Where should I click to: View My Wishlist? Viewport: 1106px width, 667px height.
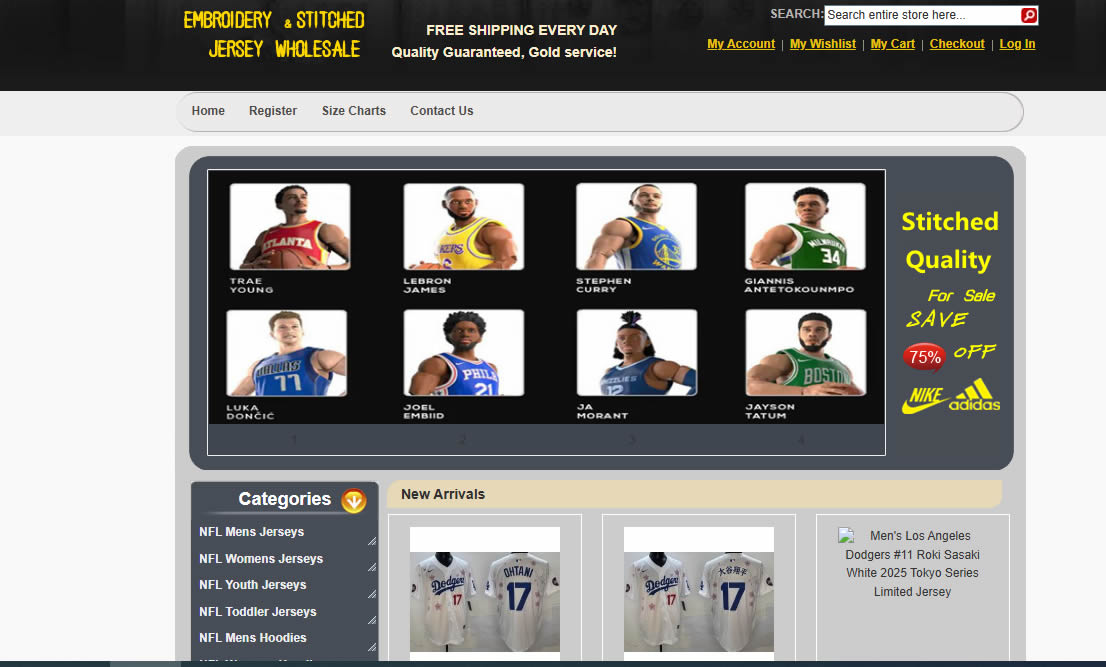(x=822, y=44)
